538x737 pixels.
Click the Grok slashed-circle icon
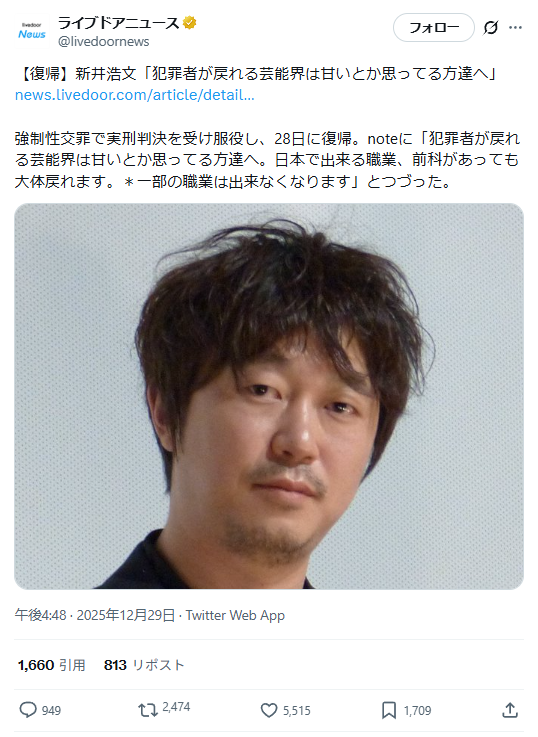point(490,28)
